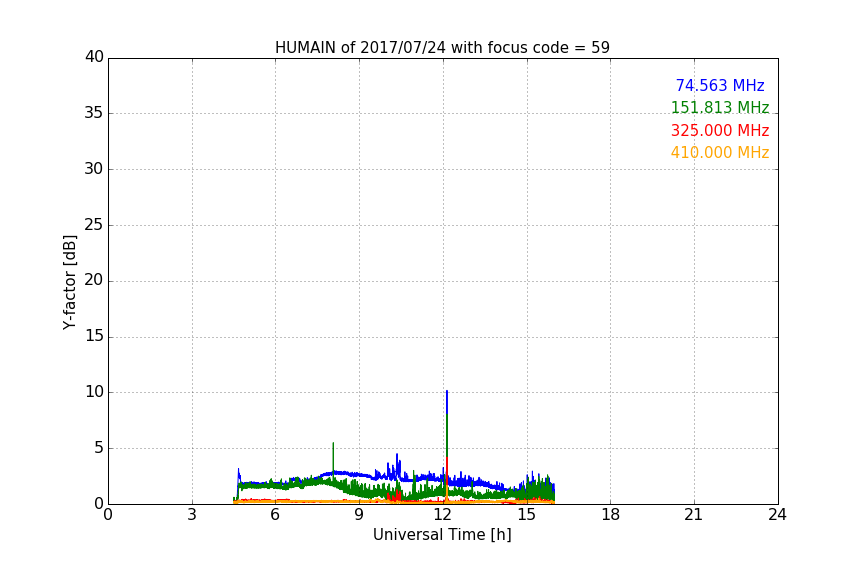
Task: Click the plot title "HUMAIN of 2017/07/24 with focus code = 59"
Action: (442, 48)
